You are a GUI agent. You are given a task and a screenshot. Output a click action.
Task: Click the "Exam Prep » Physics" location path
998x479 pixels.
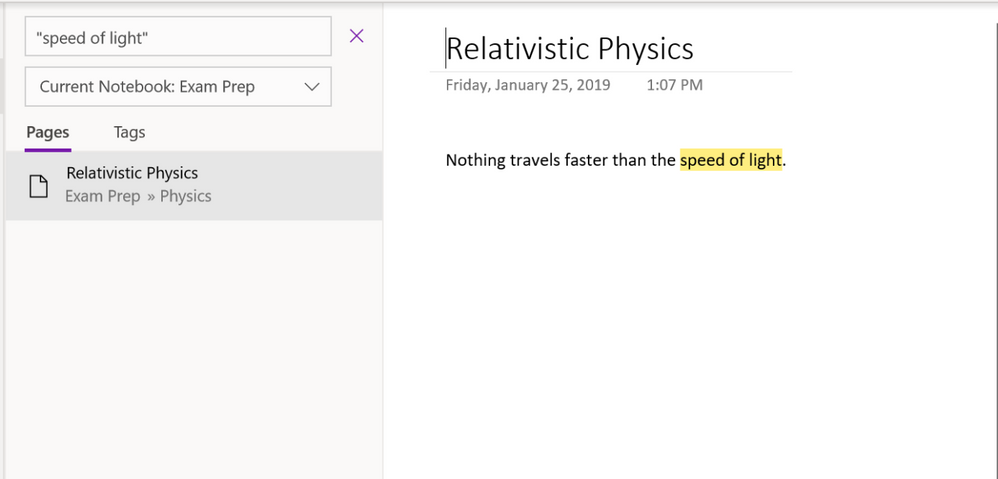coord(138,196)
